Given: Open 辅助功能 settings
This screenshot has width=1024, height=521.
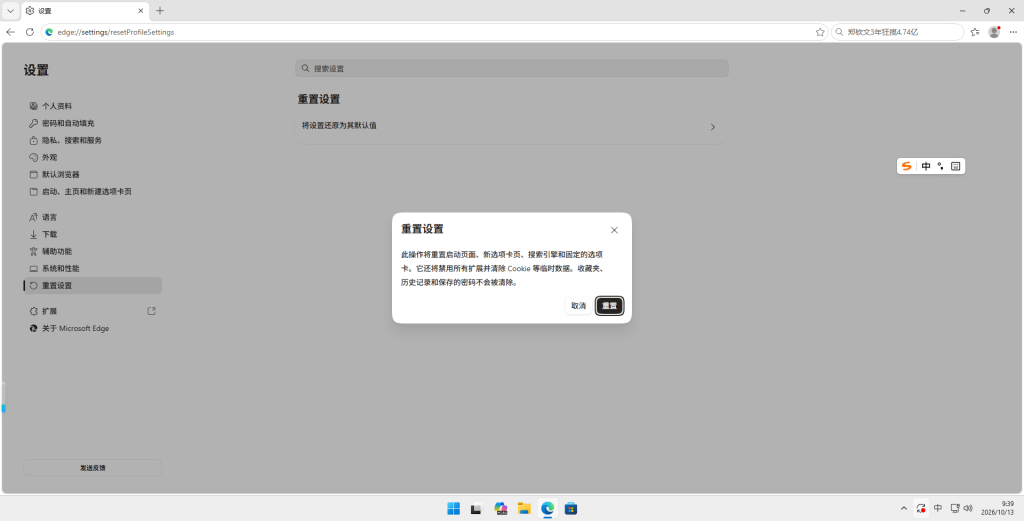Looking at the screenshot, I should 93,251.
